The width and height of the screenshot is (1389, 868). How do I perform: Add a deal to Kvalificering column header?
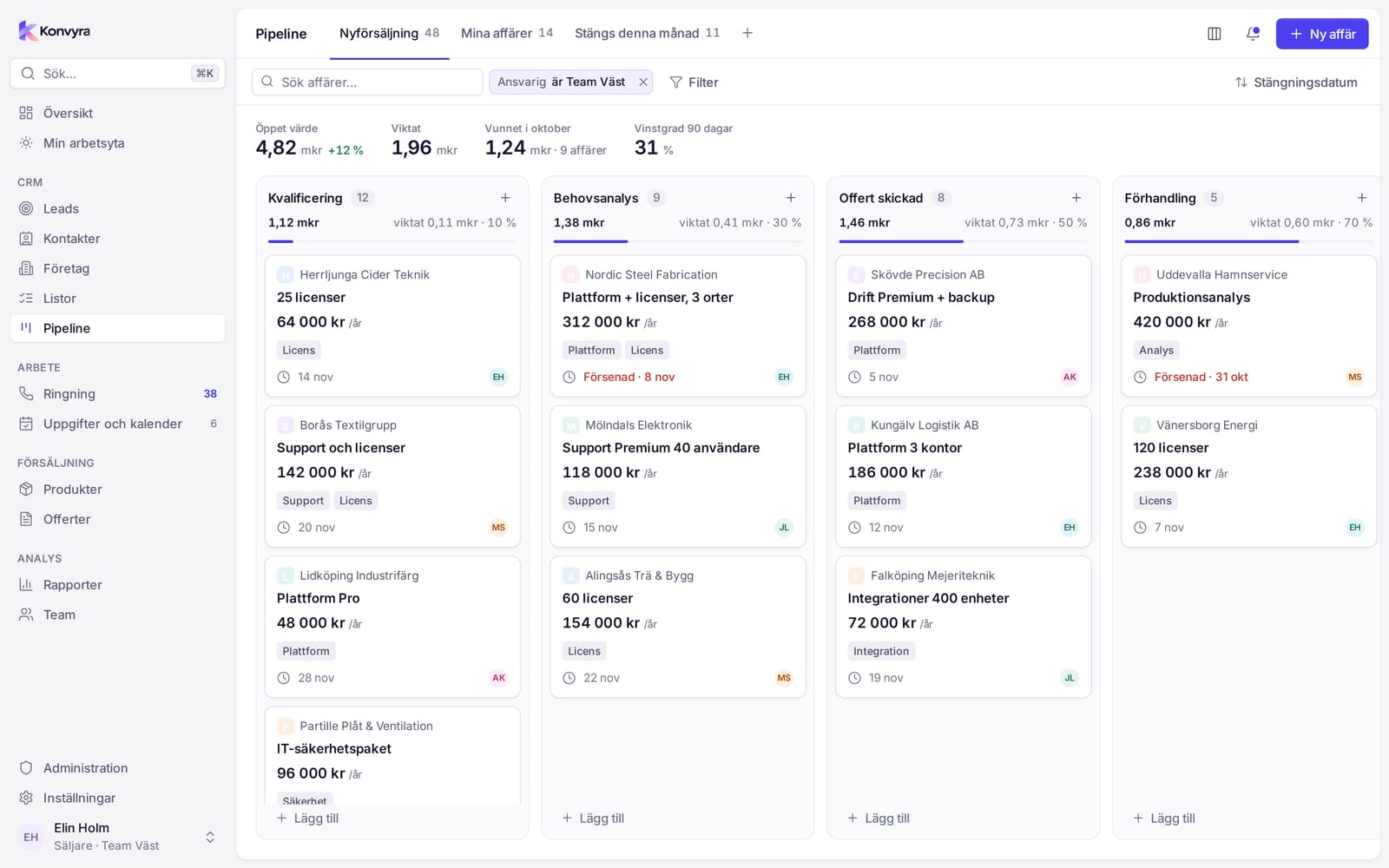[505, 198]
